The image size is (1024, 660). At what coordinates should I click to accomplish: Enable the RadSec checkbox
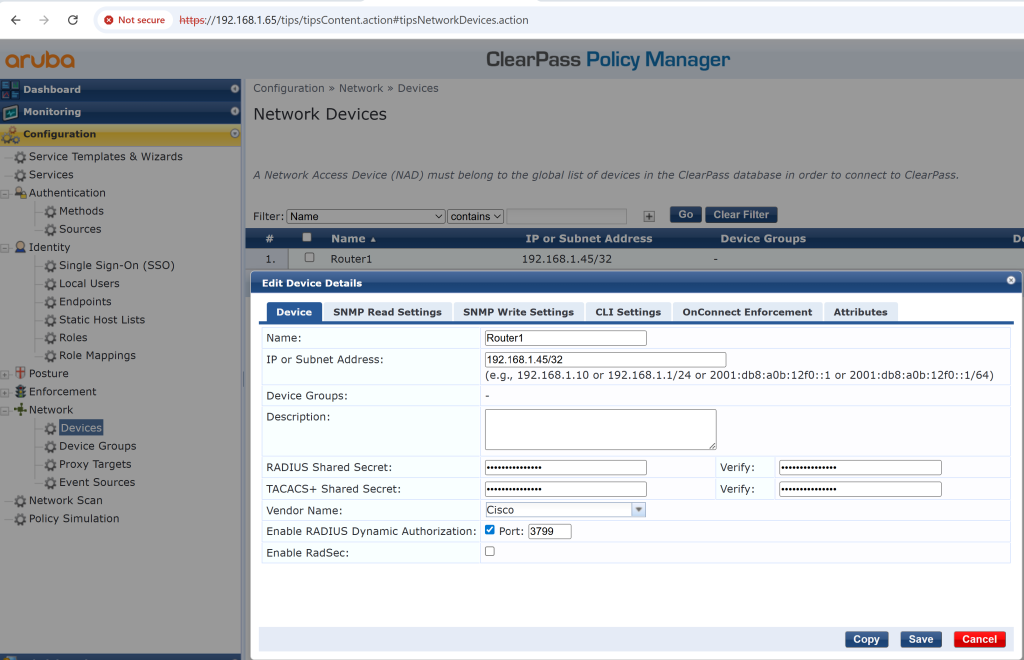point(489,551)
